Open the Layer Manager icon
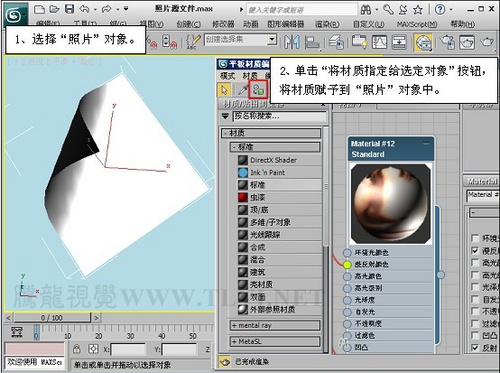Image resolution: width=500 pixels, height=373 pixels. 336,42
